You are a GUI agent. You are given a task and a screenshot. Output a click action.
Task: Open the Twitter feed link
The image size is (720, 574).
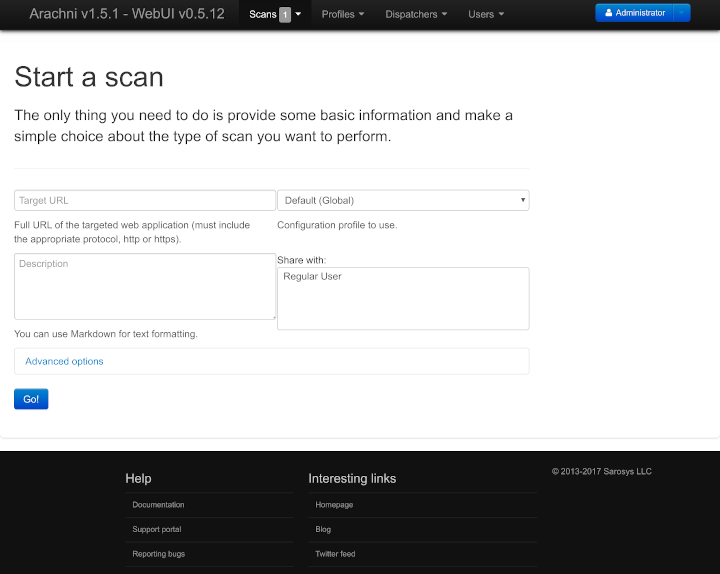(x=335, y=554)
